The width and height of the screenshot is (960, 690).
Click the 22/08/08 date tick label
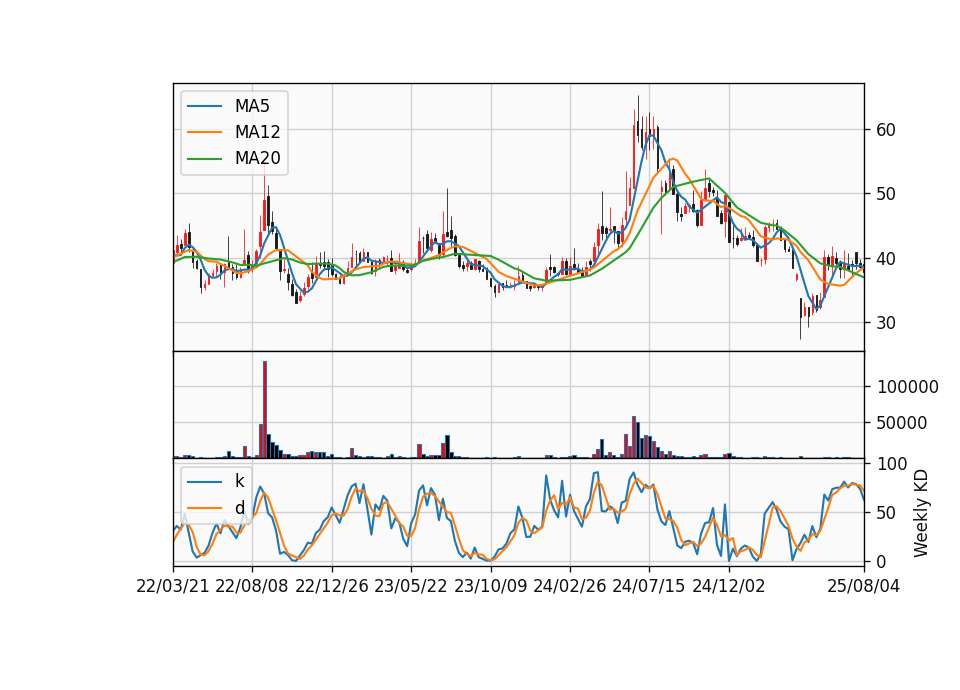tap(252, 586)
